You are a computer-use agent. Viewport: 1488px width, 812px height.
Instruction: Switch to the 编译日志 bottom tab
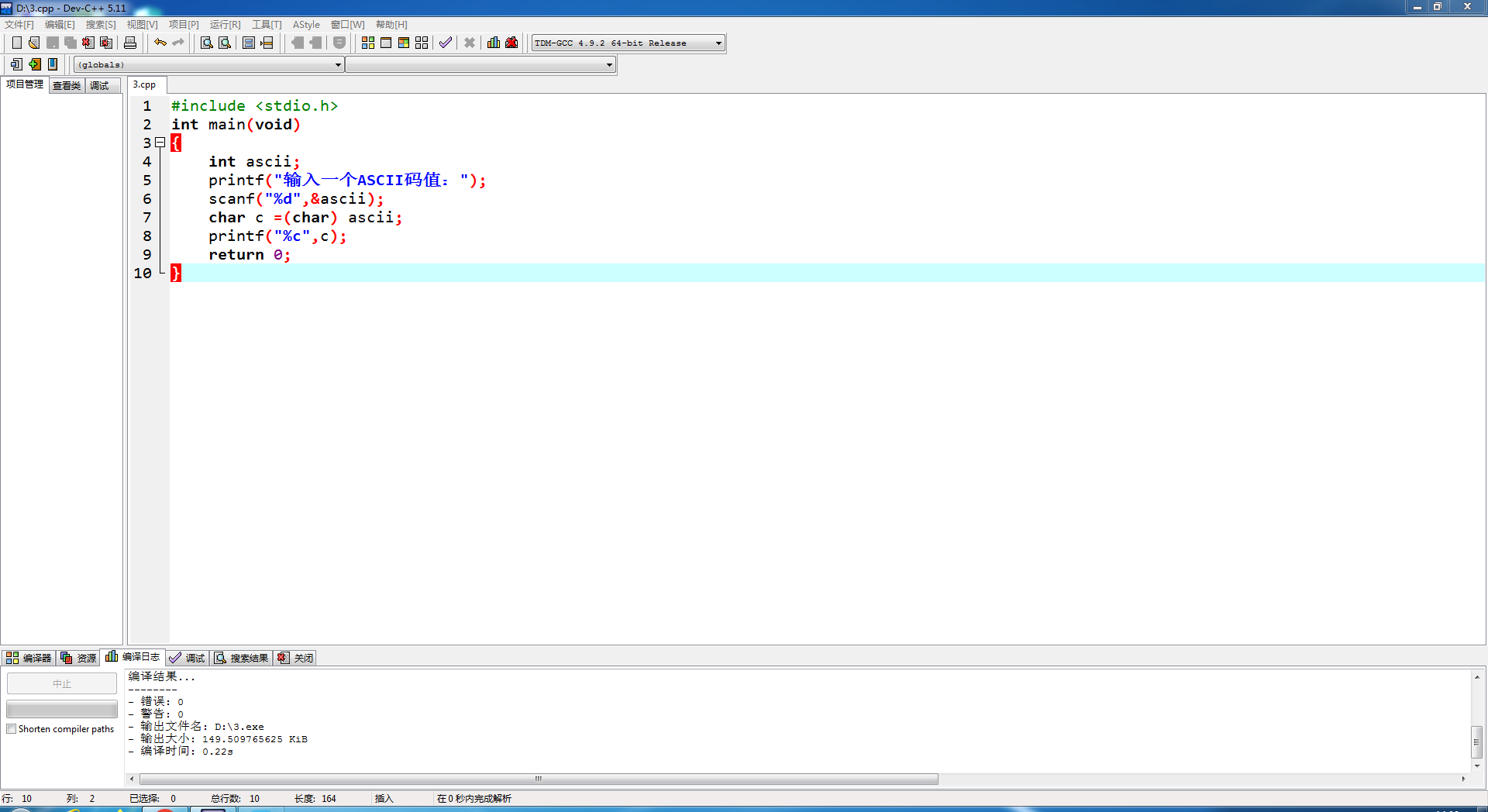coord(133,657)
